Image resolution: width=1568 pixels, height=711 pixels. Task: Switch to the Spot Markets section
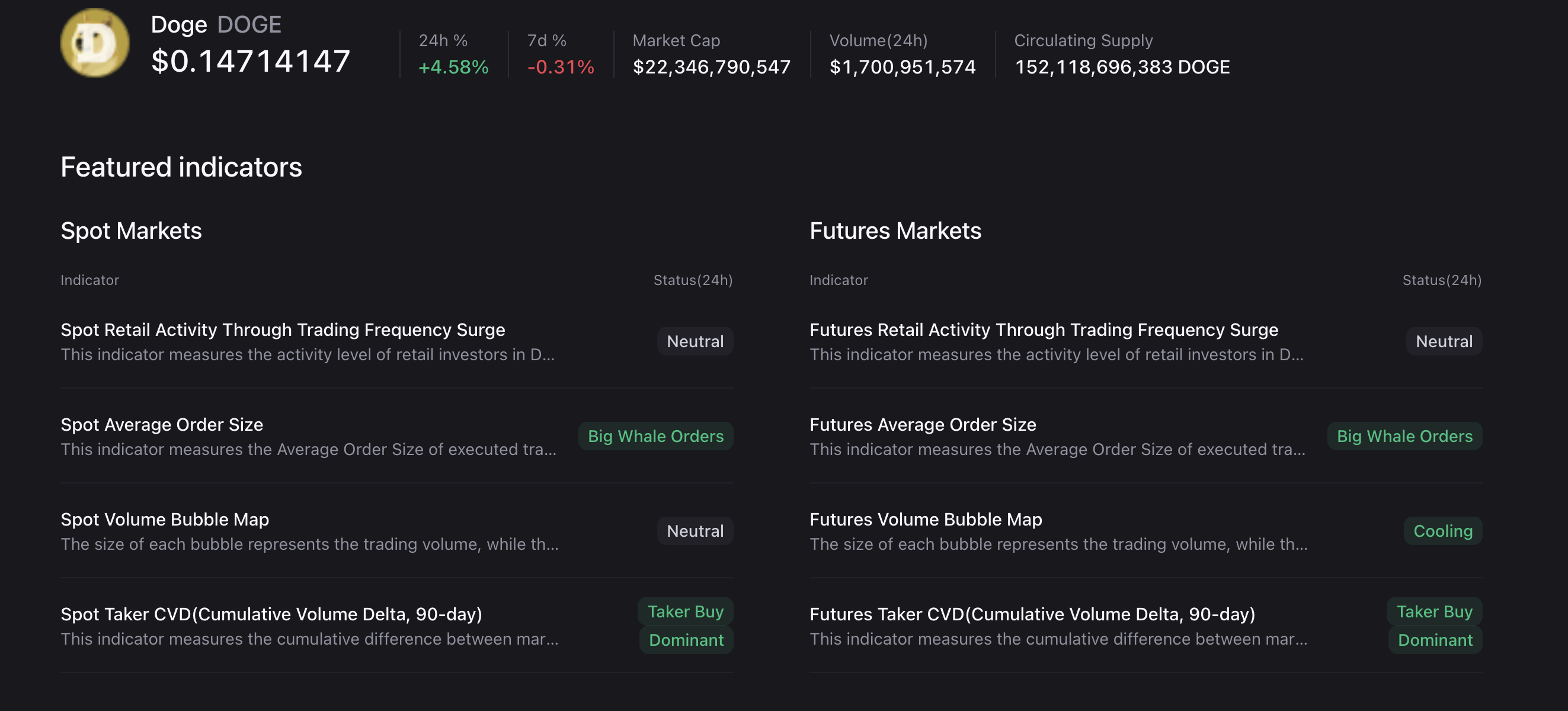point(132,230)
